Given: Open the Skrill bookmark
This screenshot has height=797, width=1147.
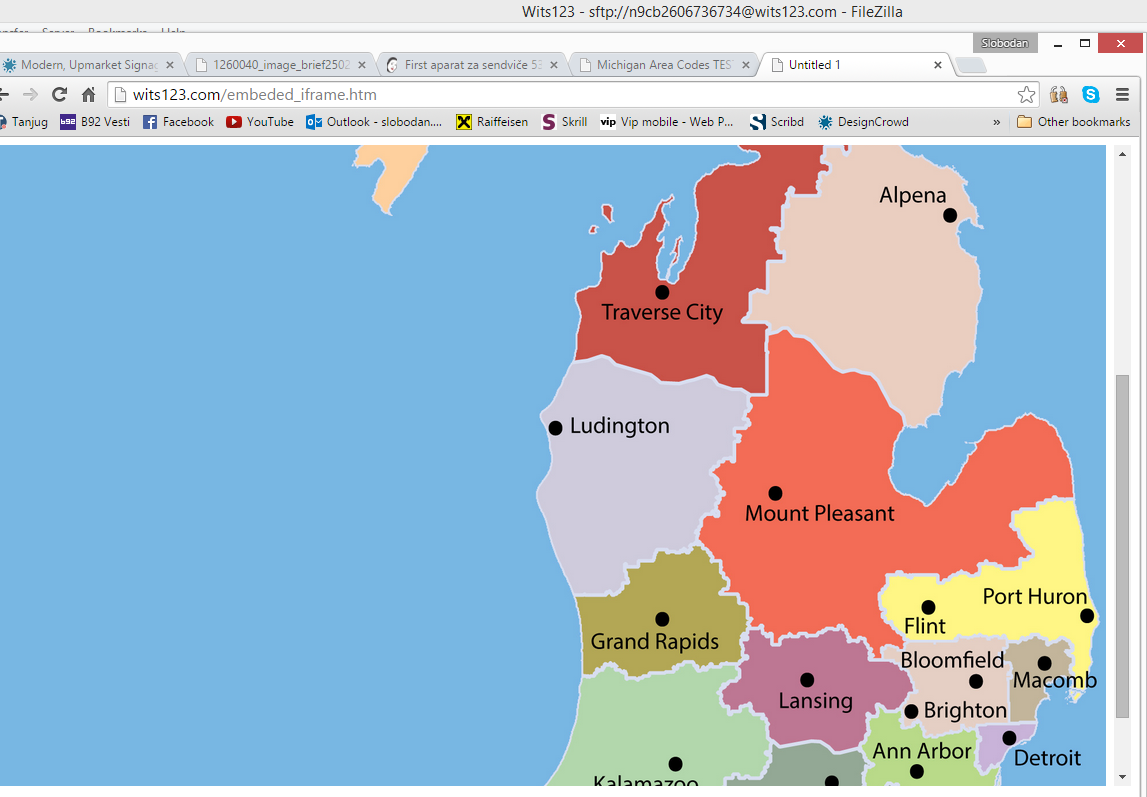Looking at the screenshot, I should point(564,122).
